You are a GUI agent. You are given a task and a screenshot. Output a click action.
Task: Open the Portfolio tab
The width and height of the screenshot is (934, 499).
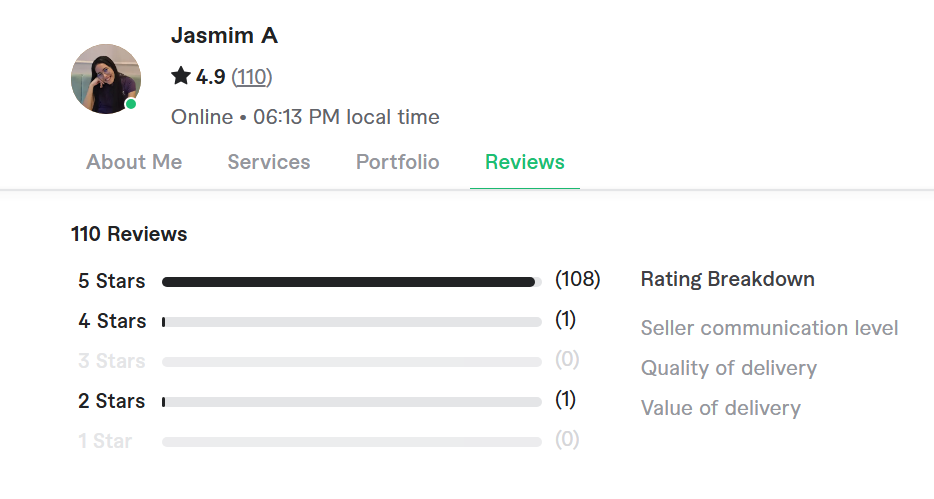[x=397, y=162]
